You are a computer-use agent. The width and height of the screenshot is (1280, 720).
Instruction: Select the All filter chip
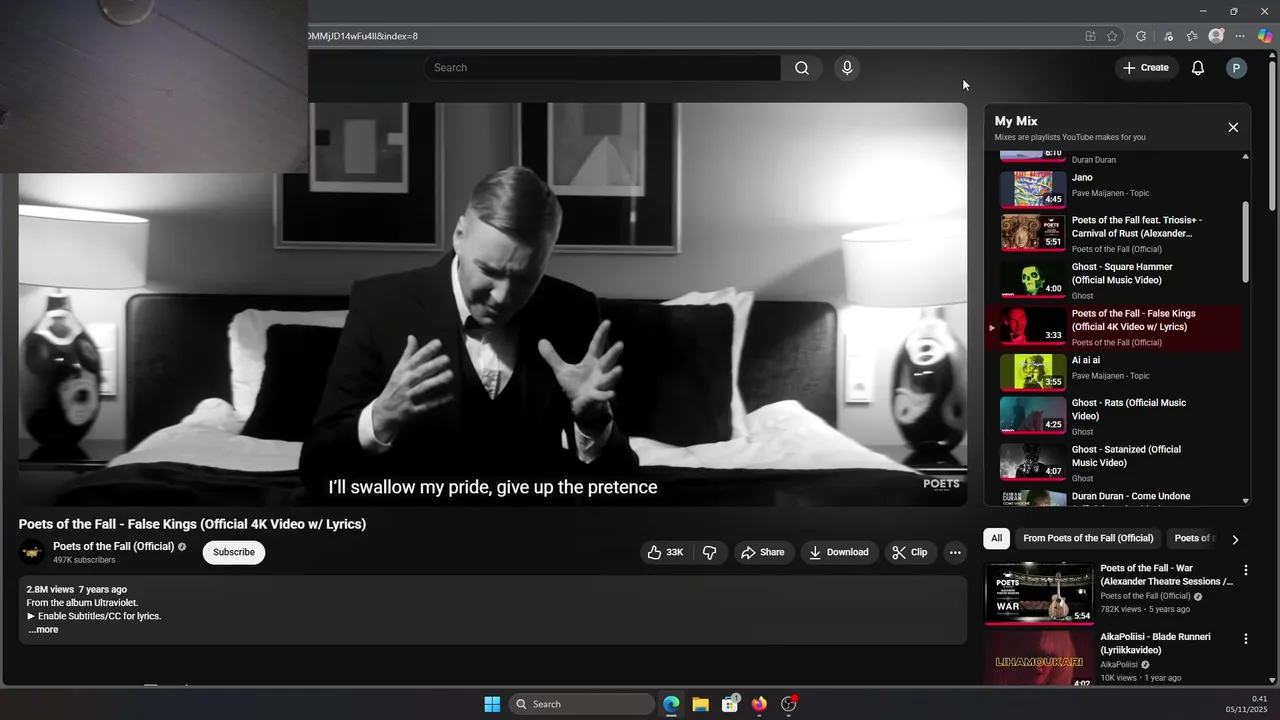click(996, 538)
